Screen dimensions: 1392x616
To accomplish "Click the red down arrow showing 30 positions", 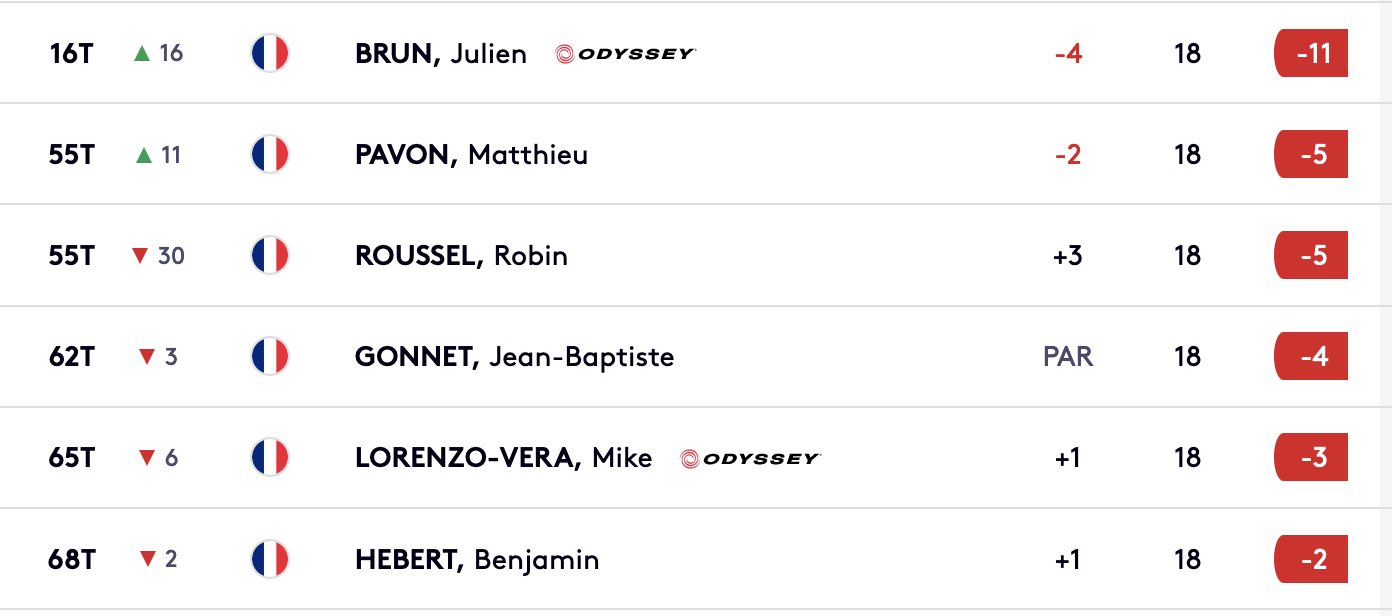I will pyautogui.click(x=140, y=256).
